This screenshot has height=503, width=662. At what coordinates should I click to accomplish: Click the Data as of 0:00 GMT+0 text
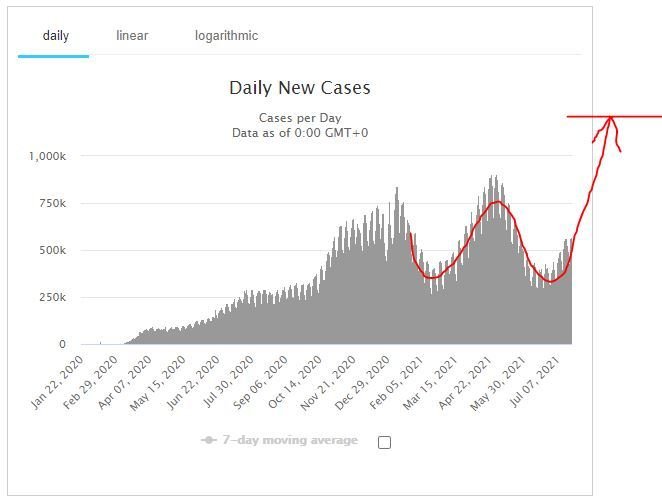300,133
